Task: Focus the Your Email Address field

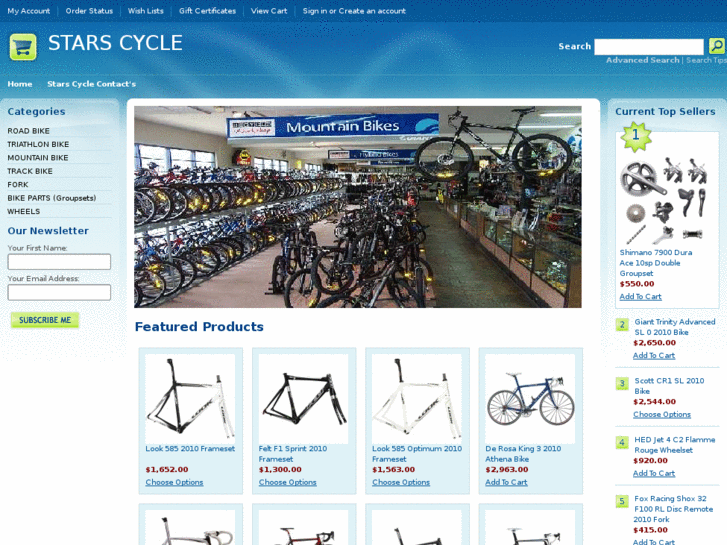Action: pyautogui.click(x=59, y=292)
